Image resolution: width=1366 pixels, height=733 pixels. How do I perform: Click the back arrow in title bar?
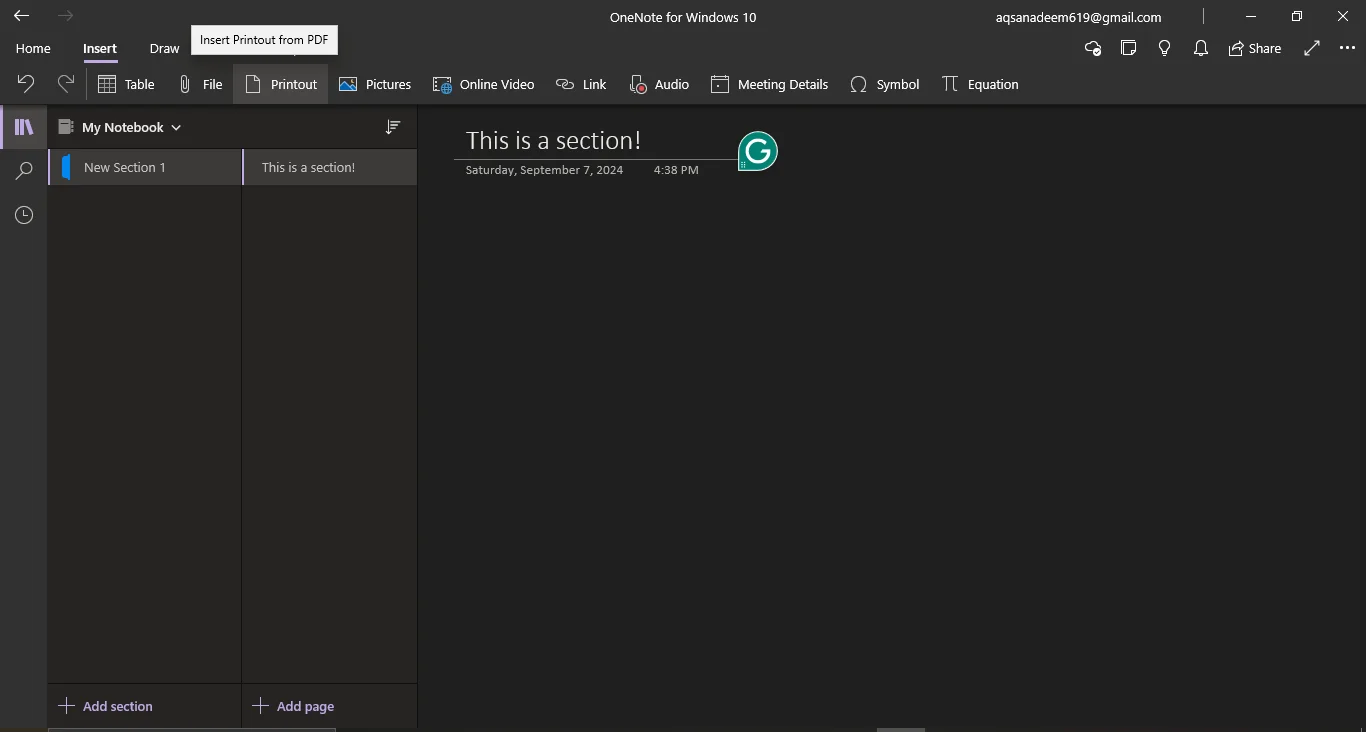(21, 16)
